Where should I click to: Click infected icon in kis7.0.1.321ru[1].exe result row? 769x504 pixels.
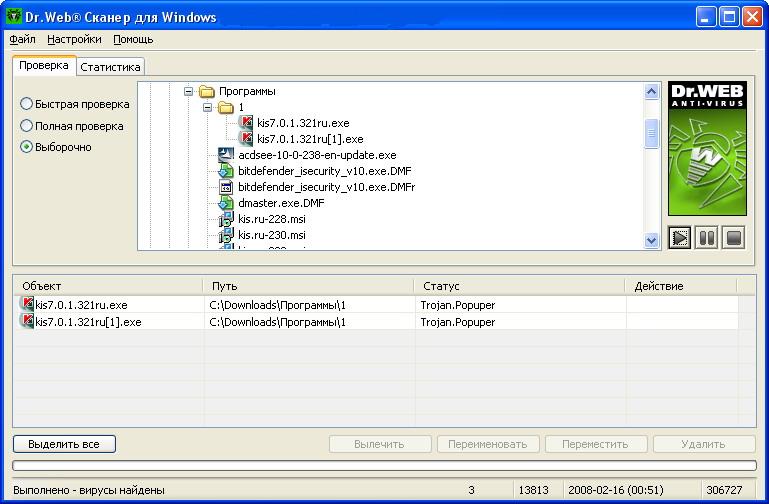tap(27, 321)
